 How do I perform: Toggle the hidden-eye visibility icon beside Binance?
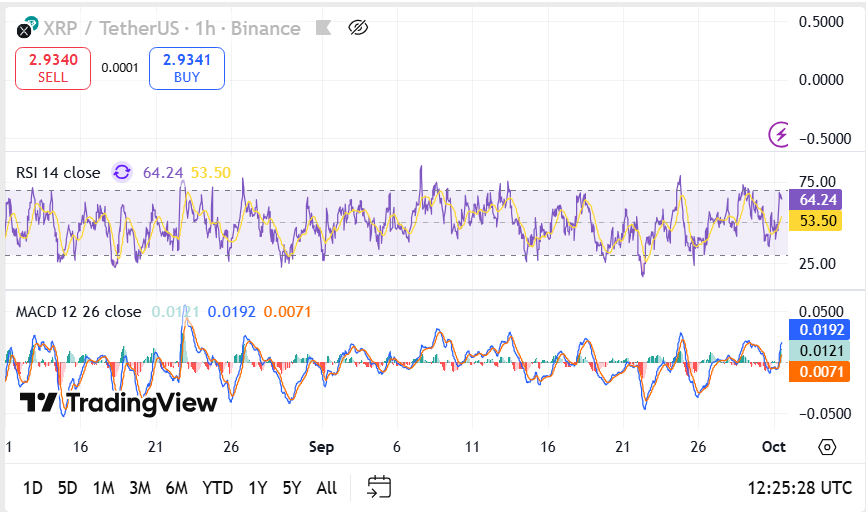[x=358, y=28]
